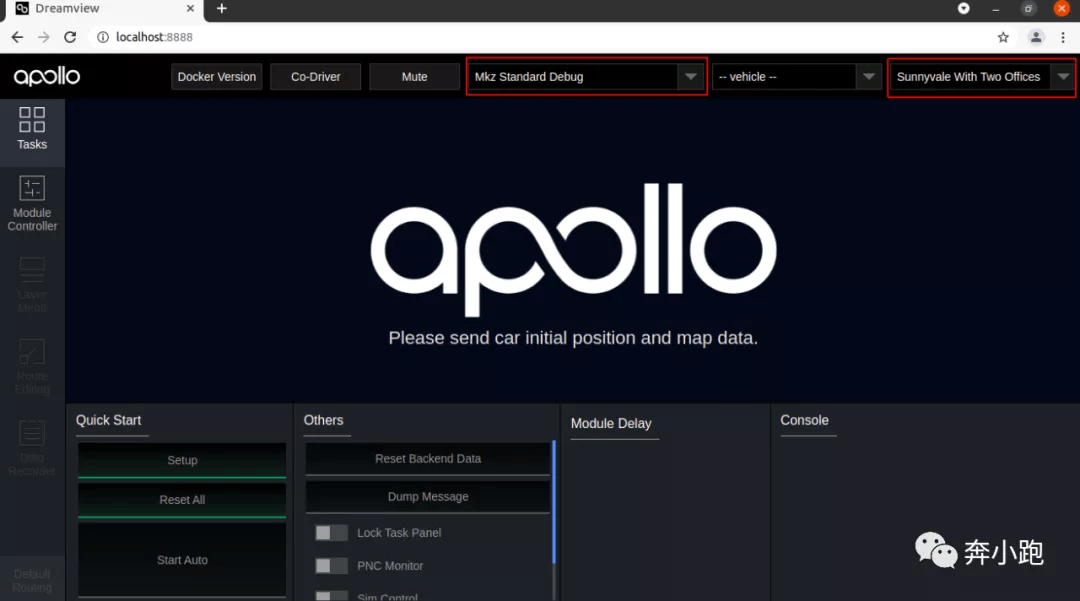
Task: Click the Reset All button
Action: point(182,500)
